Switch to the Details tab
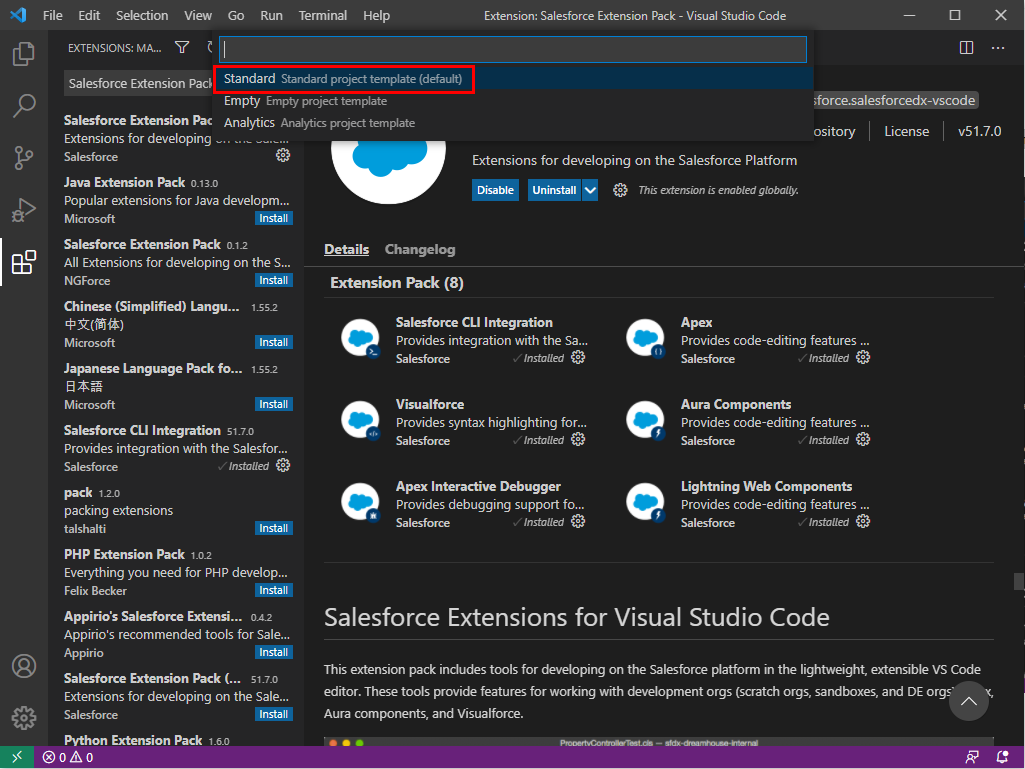 point(346,249)
